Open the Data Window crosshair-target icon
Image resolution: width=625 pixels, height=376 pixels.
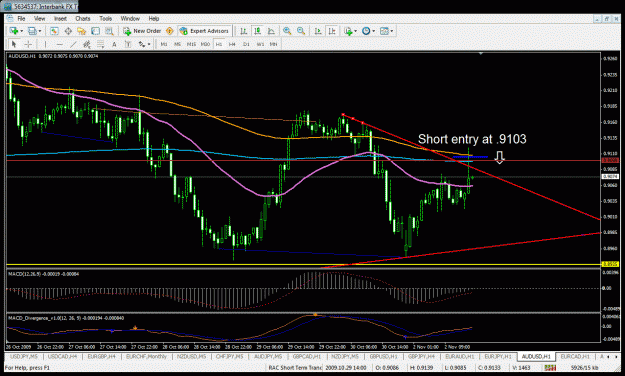68,31
